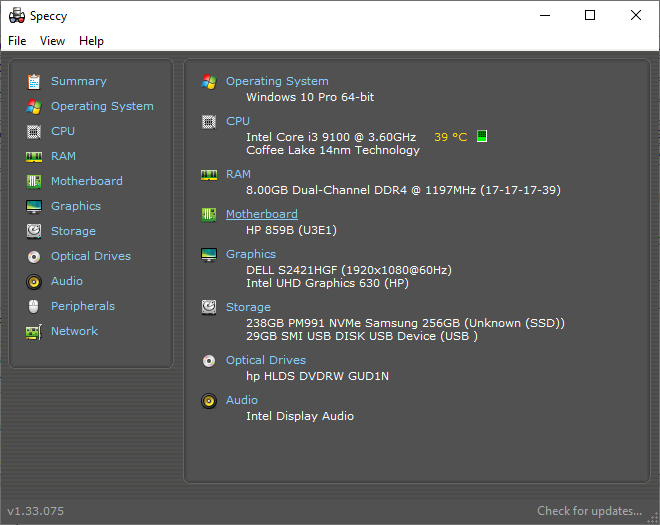The height and width of the screenshot is (525, 660).
Task: Open the View menu
Action: (x=53, y=41)
